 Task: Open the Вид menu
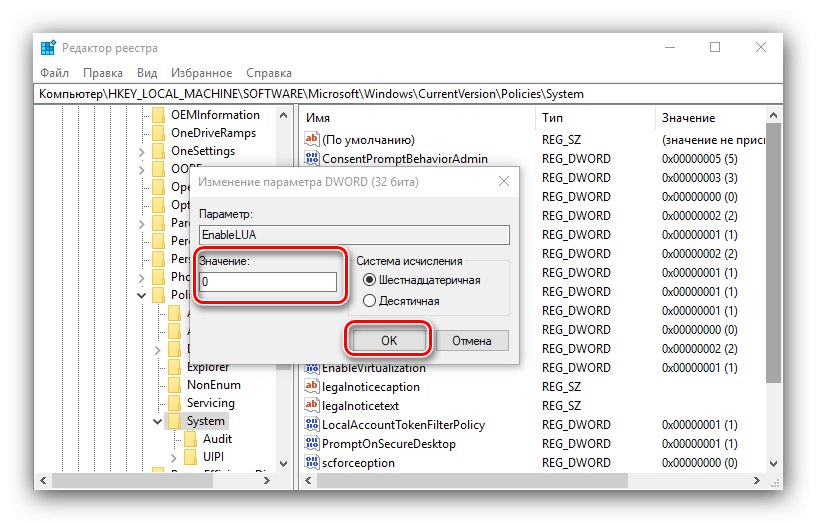click(147, 73)
